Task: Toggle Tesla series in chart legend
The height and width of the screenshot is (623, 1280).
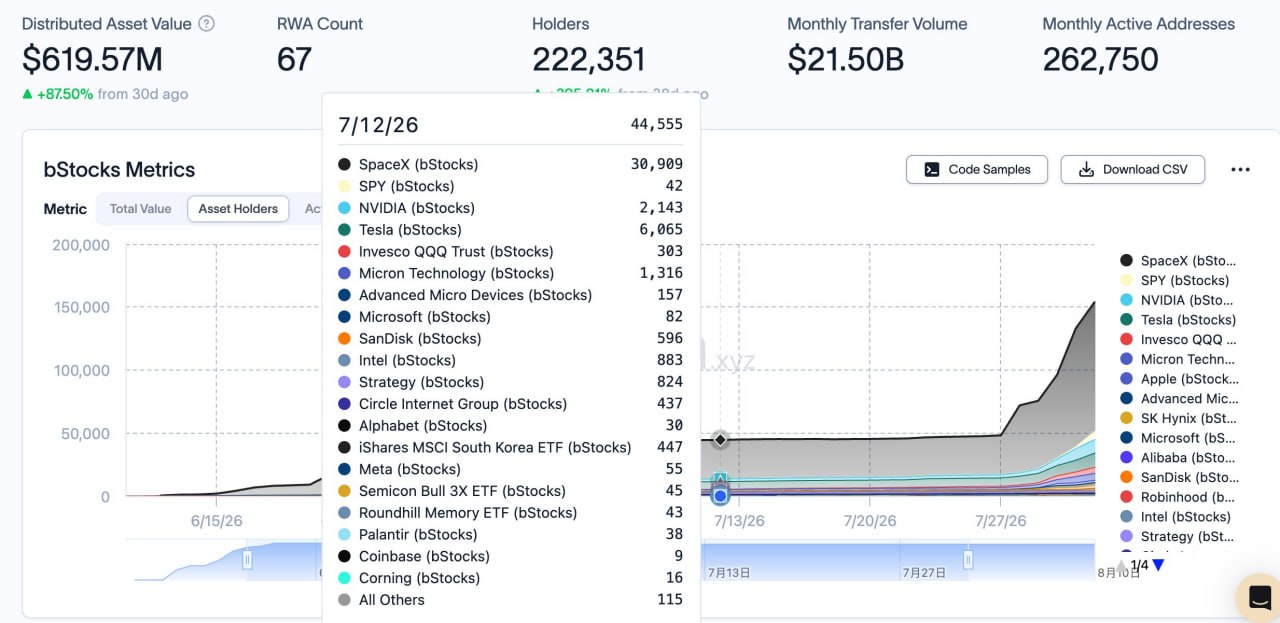Action: [1178, 320]
